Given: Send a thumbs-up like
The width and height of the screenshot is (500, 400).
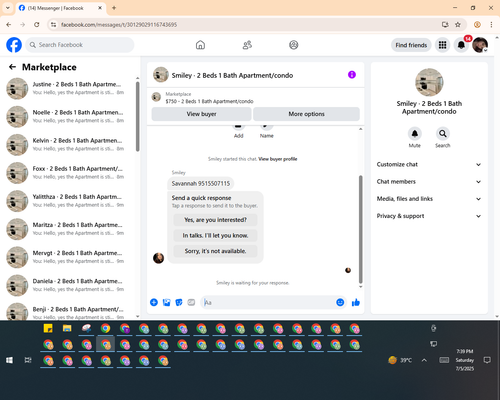Looking at the screenshot, I should point(356,302).
